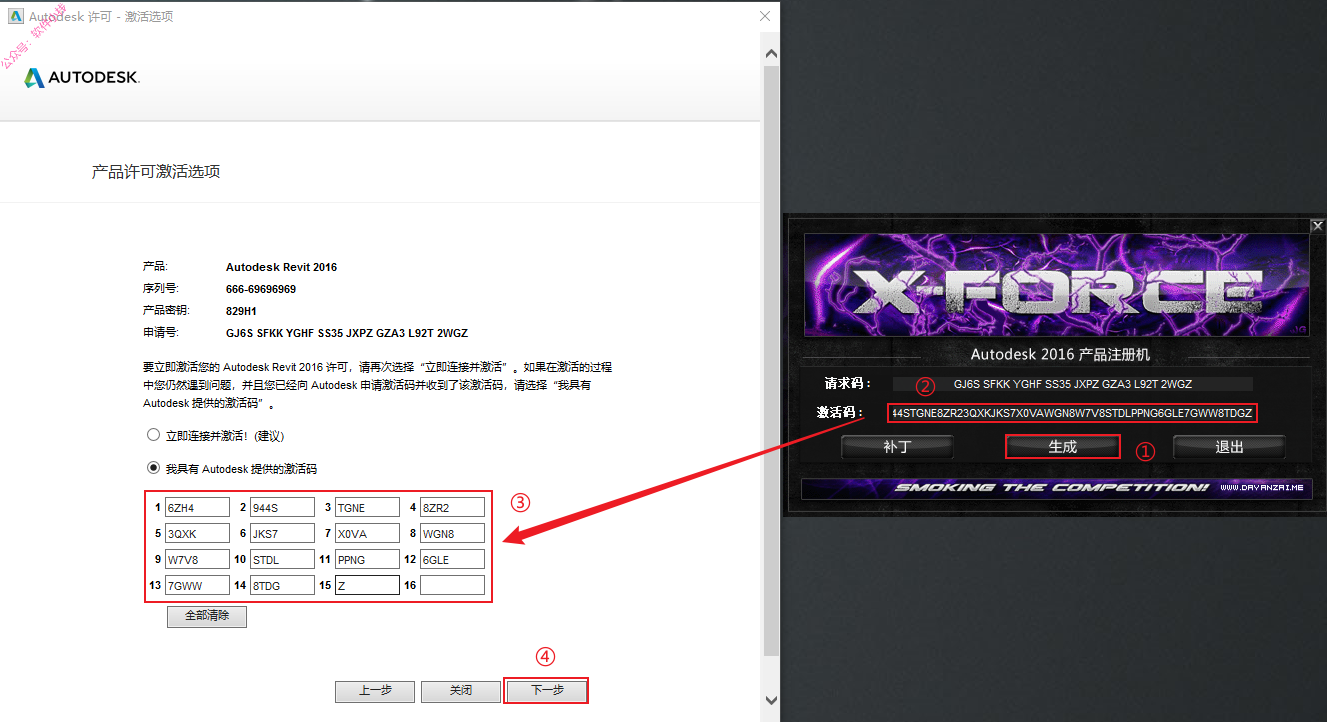The width and height of the screenshot is (1327, 722).
Task: Close the X-Force keygen window with X
Action: pyautogui.click(x=1317, y=226)
